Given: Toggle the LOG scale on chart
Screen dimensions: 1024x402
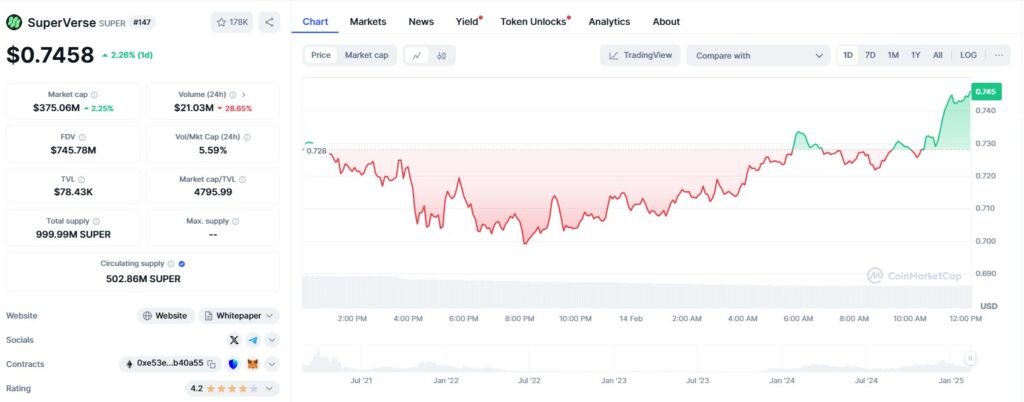Looking at the screenshot, I should (x=968, y=56).
